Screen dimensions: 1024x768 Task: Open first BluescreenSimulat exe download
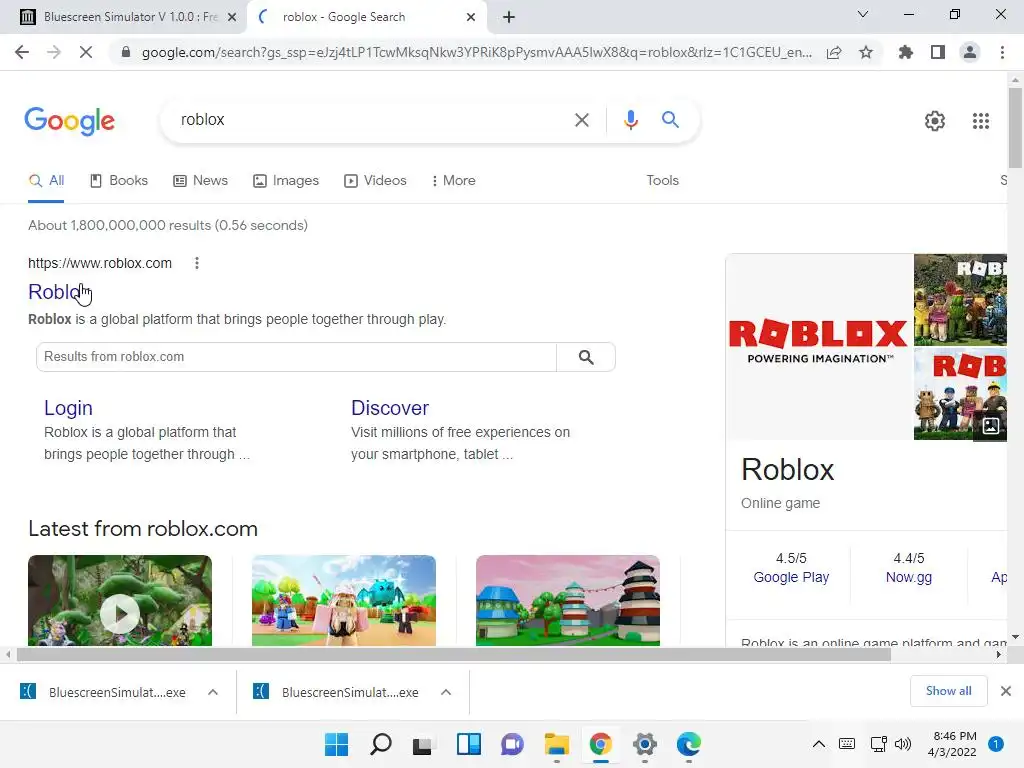click(x=104, y=692)
